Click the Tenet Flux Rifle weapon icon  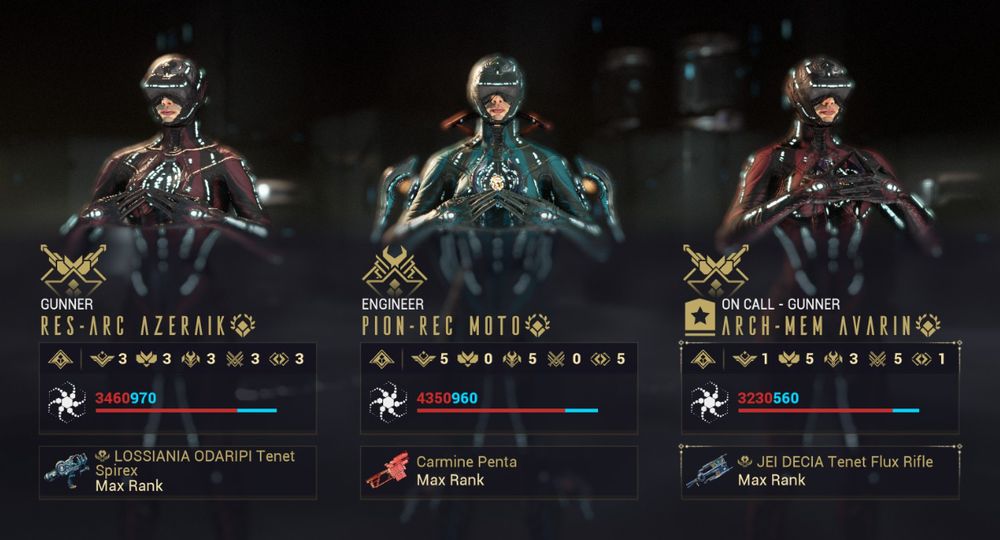pos(707,471)
